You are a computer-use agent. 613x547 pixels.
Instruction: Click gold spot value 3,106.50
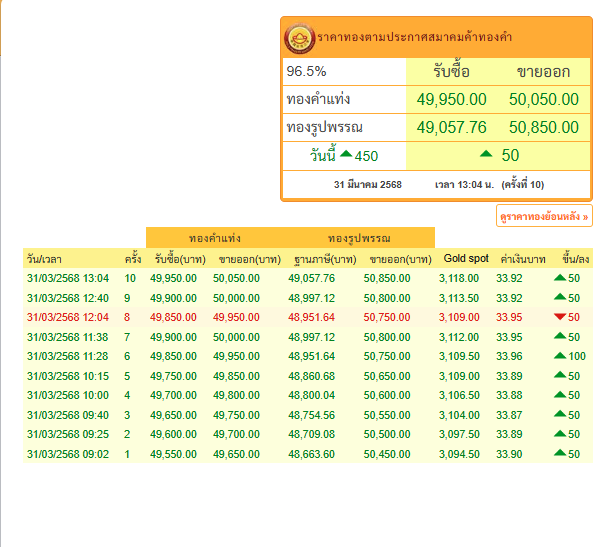(459, 395)
